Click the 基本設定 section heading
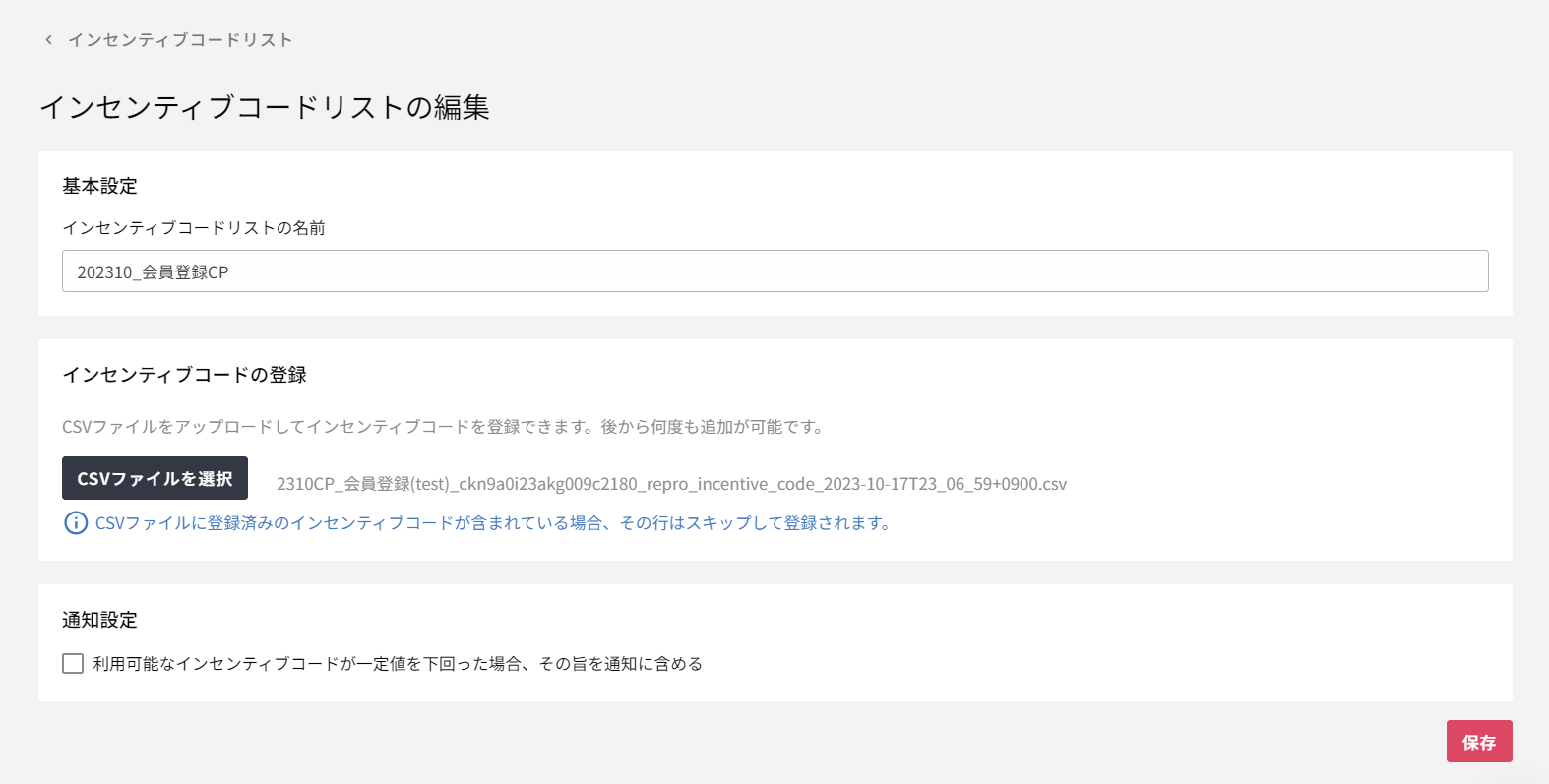 [99, 186]
